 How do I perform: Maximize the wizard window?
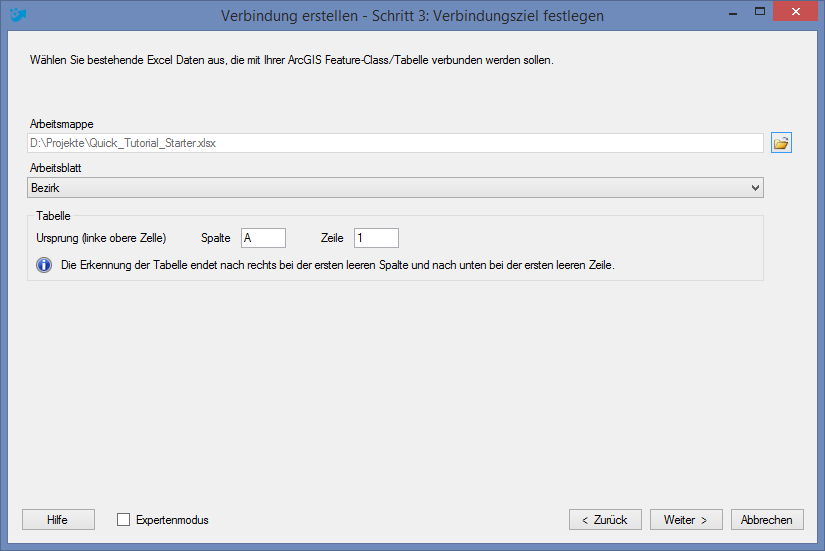tap(760, 12)
